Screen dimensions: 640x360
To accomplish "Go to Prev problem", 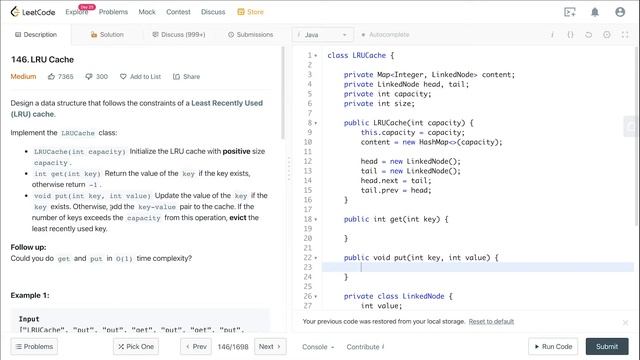I will pos(196,347).
